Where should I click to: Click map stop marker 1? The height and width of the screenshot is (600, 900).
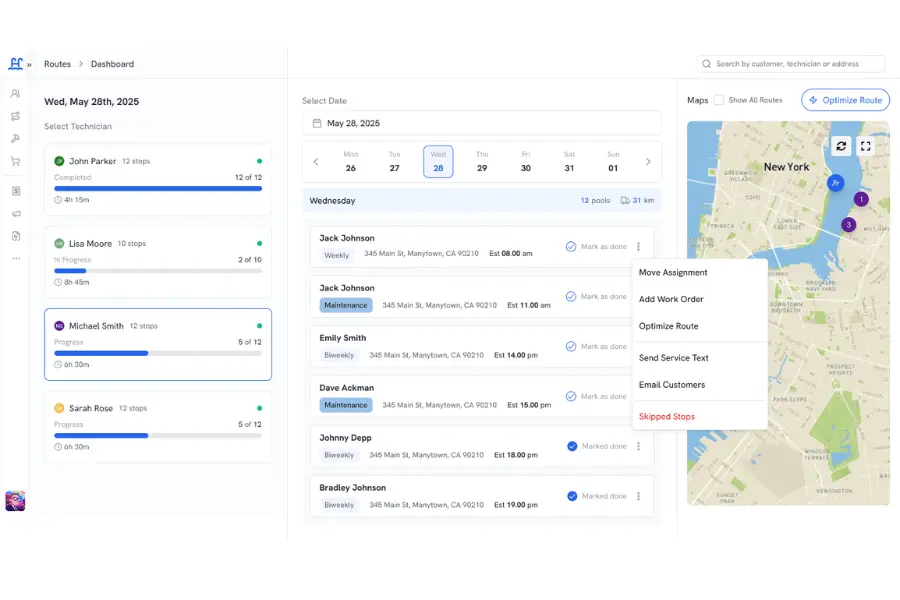(861, 199)
